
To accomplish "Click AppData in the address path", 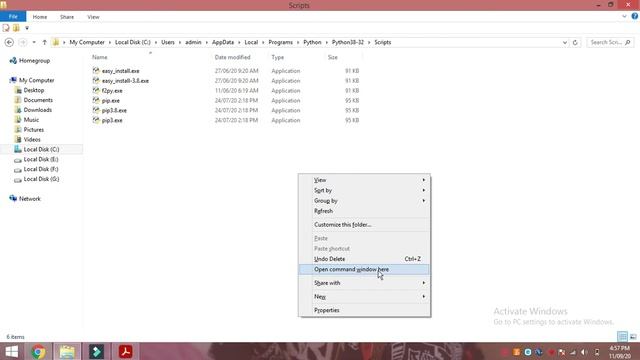I will [223, 42].
